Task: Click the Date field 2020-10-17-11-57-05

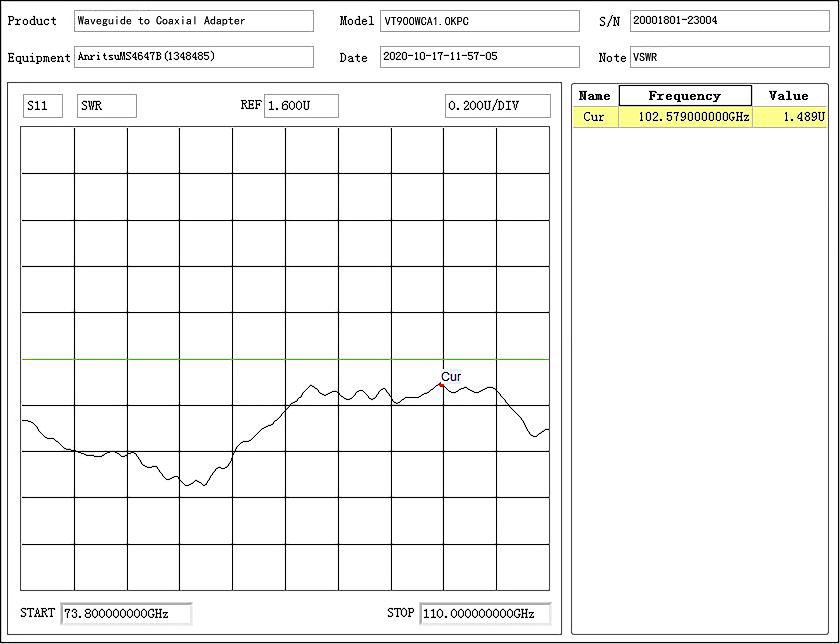Action: 479,57
